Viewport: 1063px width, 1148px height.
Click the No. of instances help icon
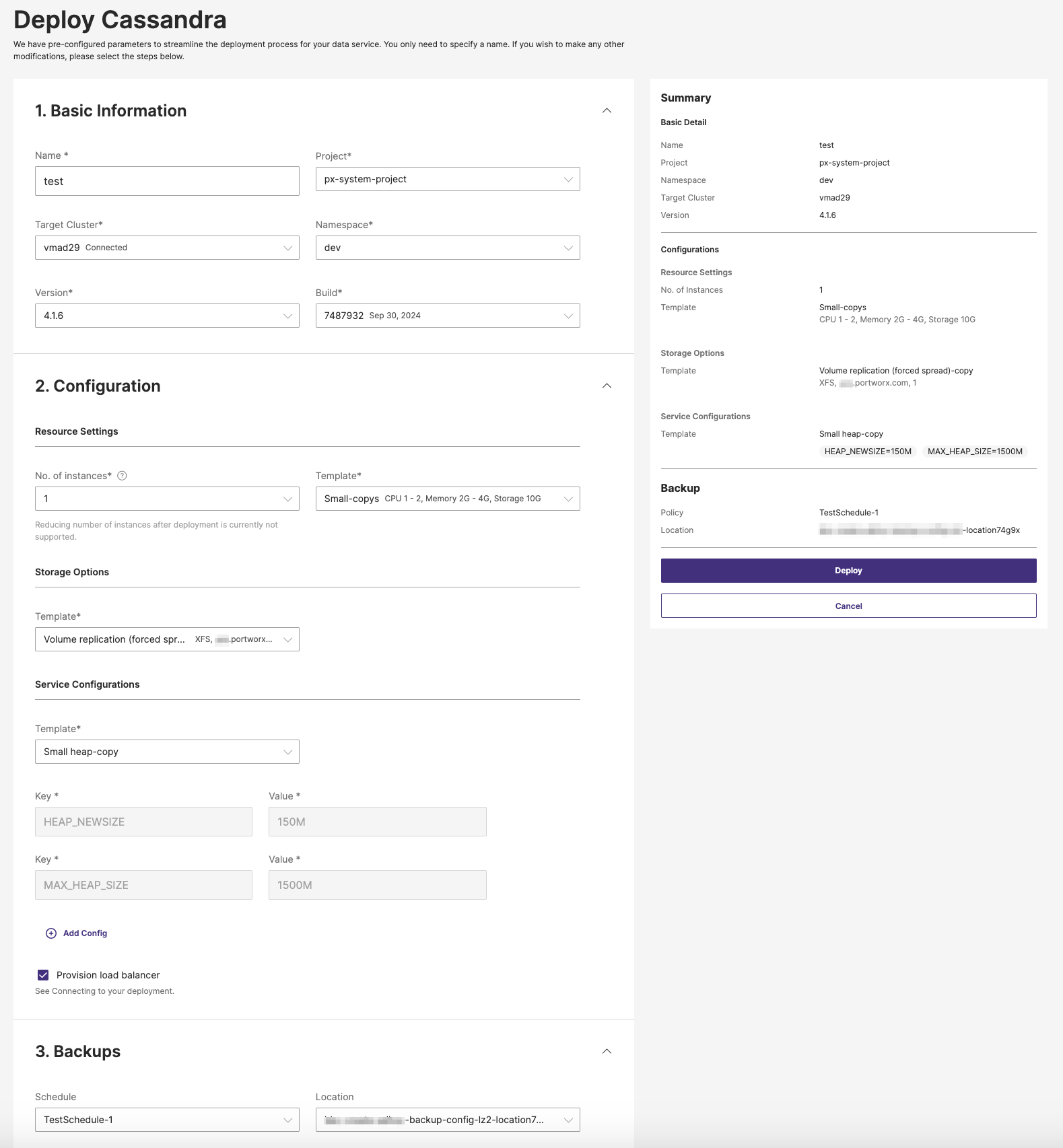(x=122, y=476)
